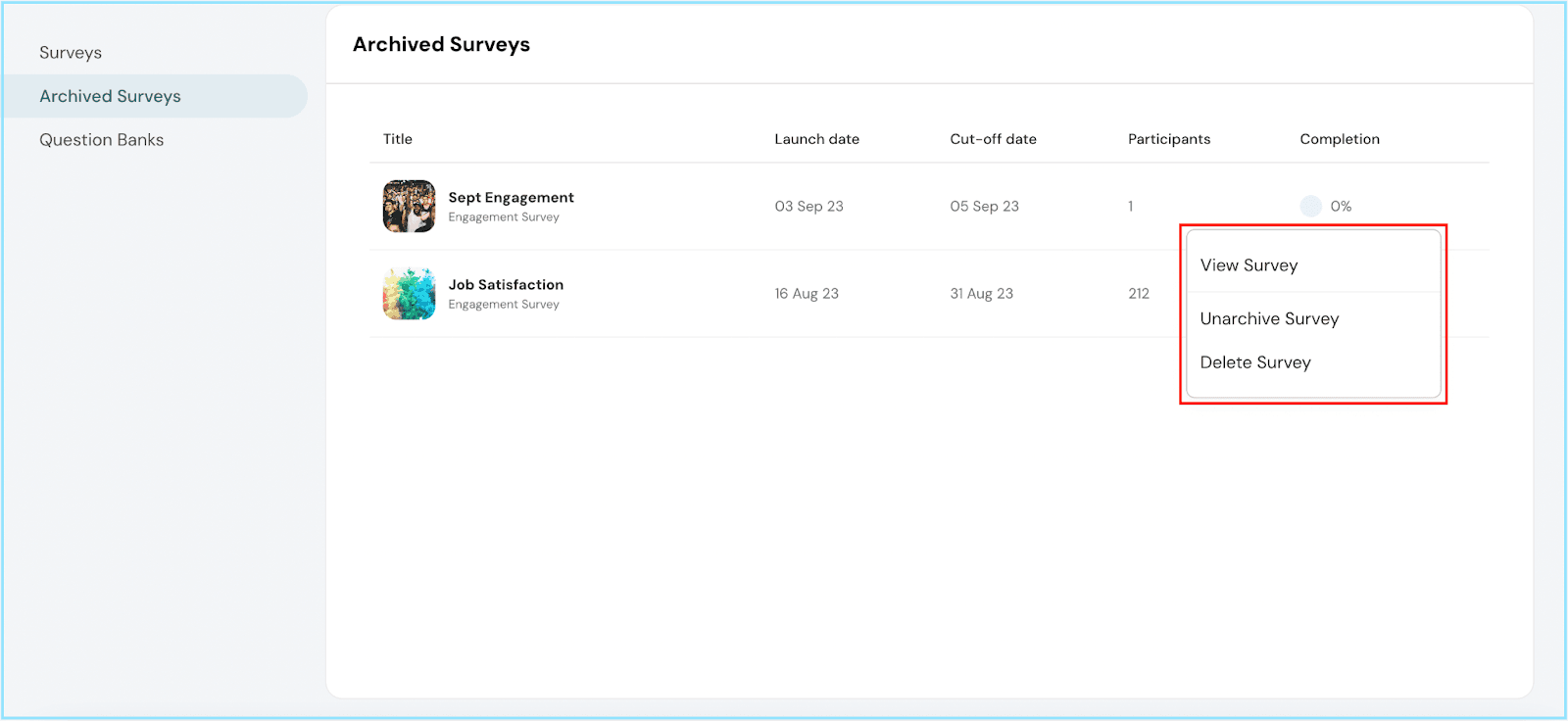Viewport: 1568px width, 721px height.
Task: Open the Sept Engagement survey title
Action: coord(511,198)
